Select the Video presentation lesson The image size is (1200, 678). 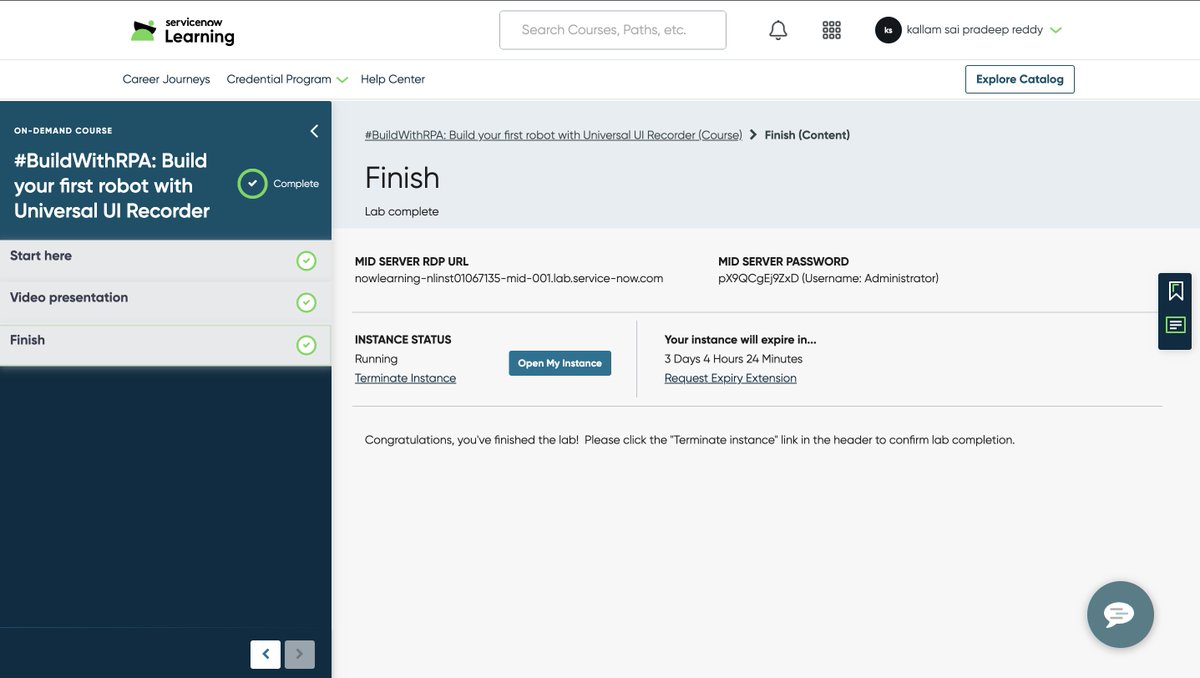[x=165, y=302]
